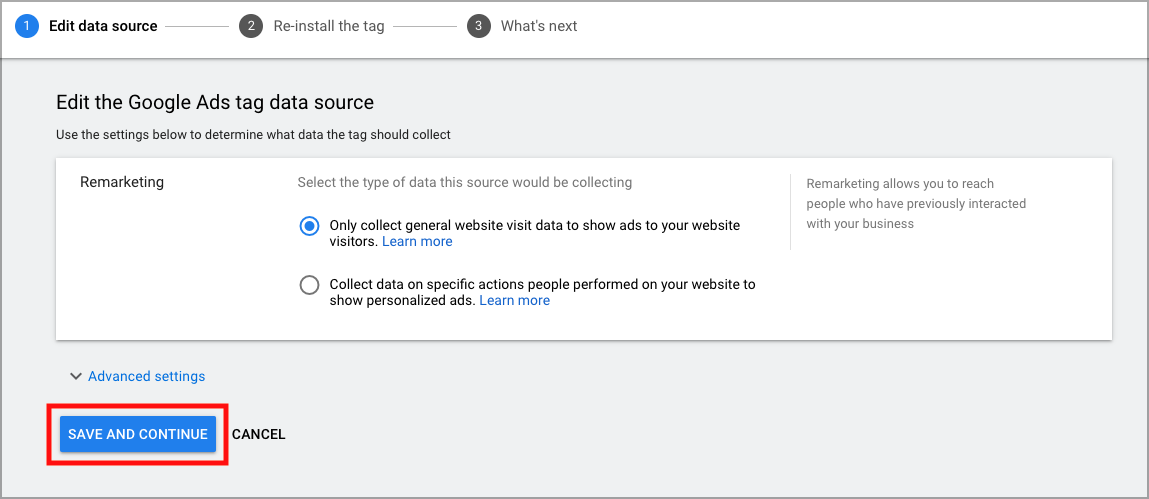1149x499 pixels.
Task: Click the step 3 circle icon
Action: (x=479, y=26)
